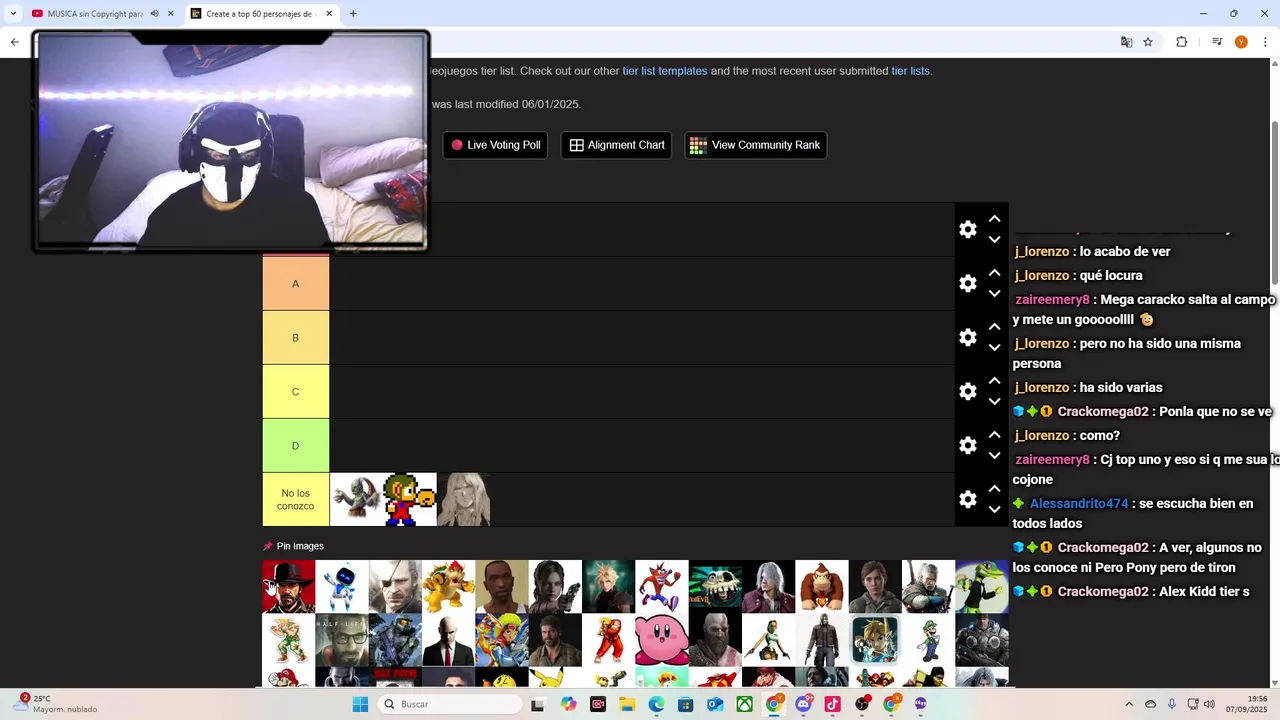
Task: Select Arthur Morgan cowboy image
Action: [288, 587]
